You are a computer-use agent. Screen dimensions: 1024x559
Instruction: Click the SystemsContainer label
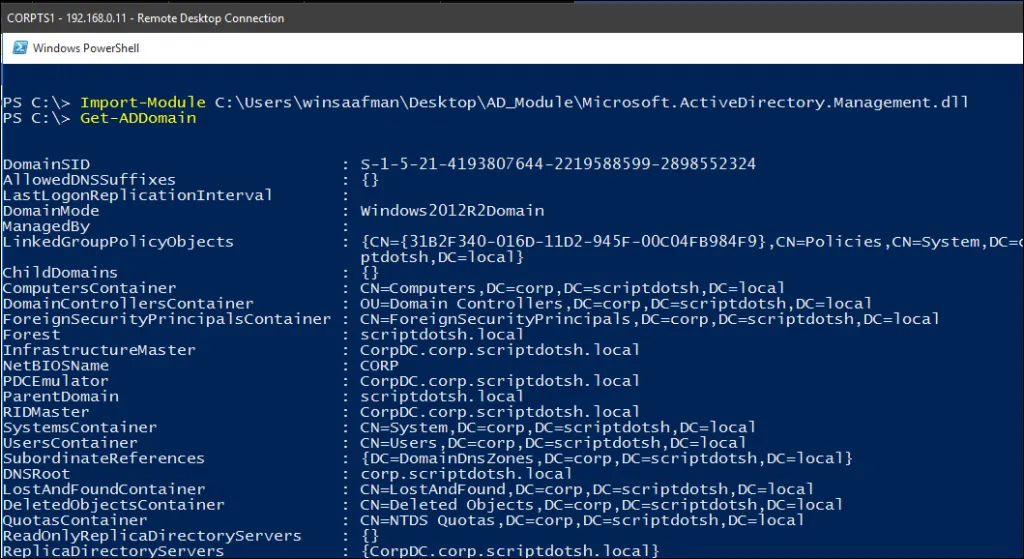[80, 428]
